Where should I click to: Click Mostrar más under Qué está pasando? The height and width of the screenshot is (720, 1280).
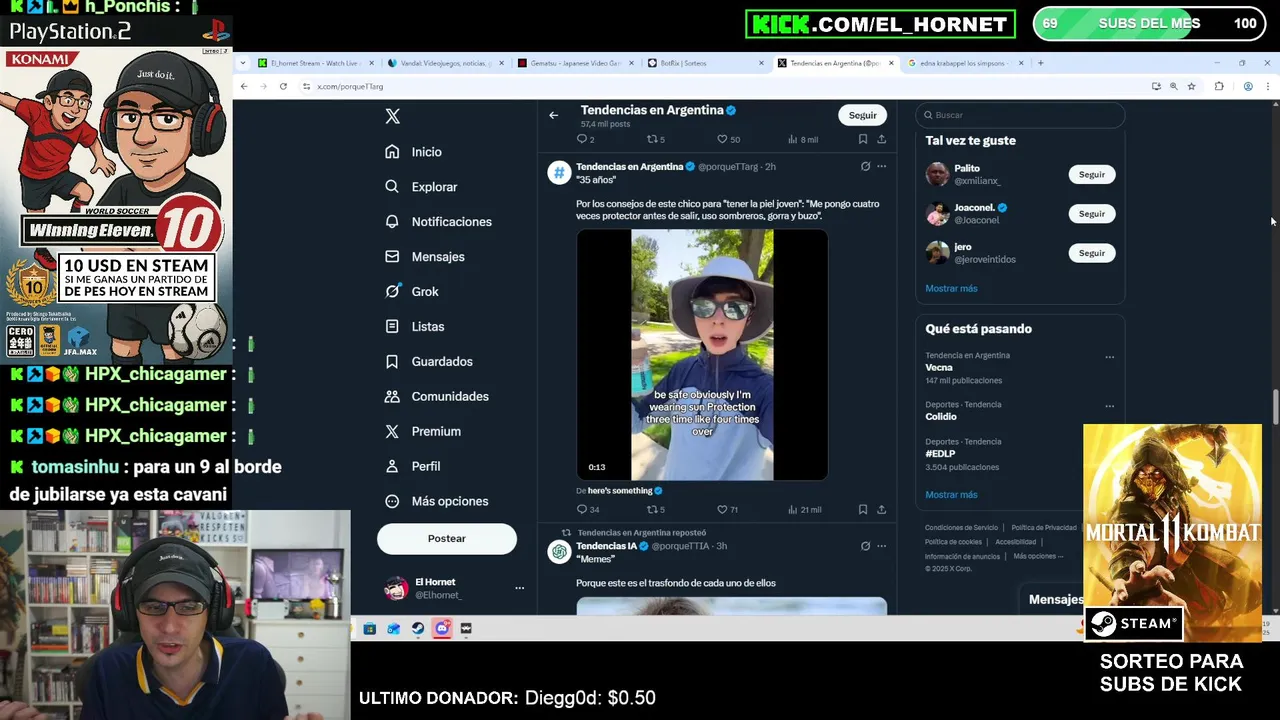pos(951,495)
